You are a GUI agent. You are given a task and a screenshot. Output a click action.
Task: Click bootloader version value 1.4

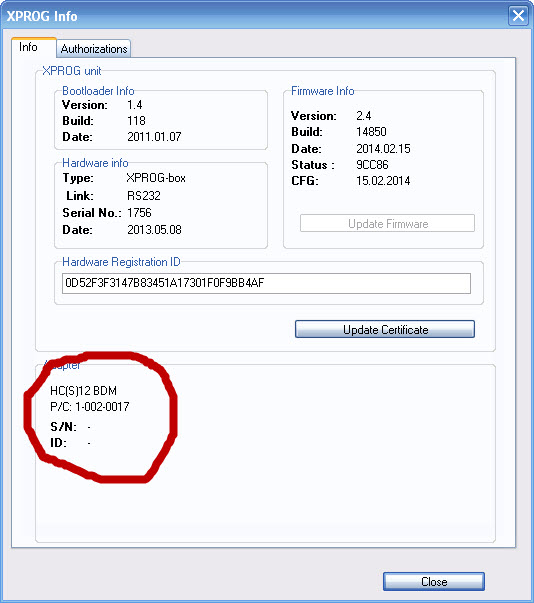coord(135,105)
